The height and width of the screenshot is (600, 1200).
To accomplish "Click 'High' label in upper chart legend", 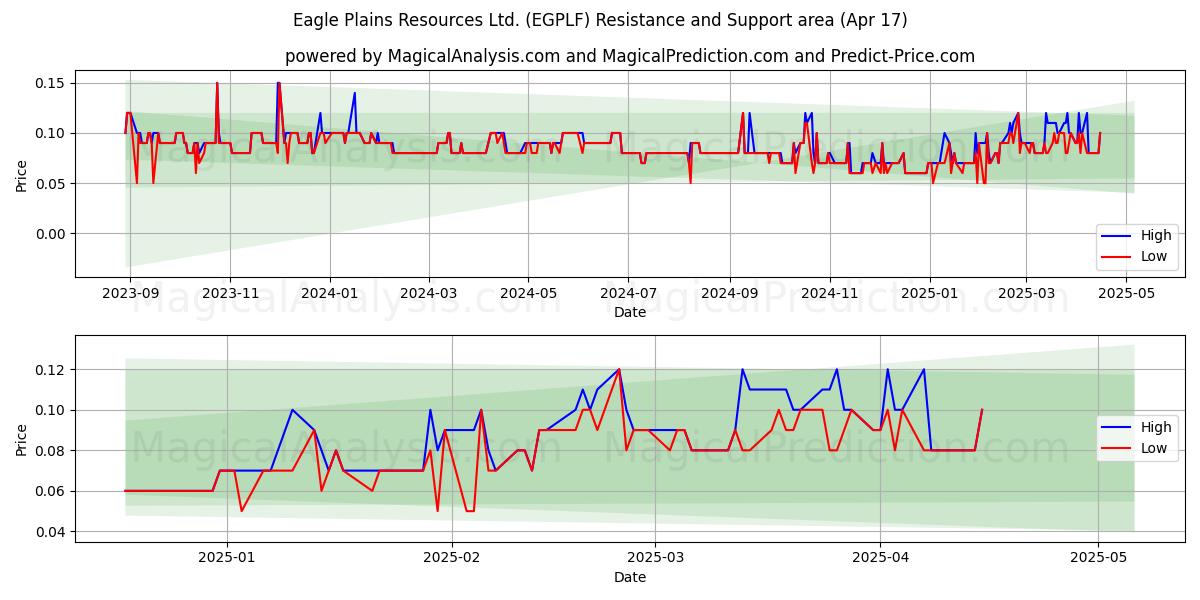I will pos(1156,236).
